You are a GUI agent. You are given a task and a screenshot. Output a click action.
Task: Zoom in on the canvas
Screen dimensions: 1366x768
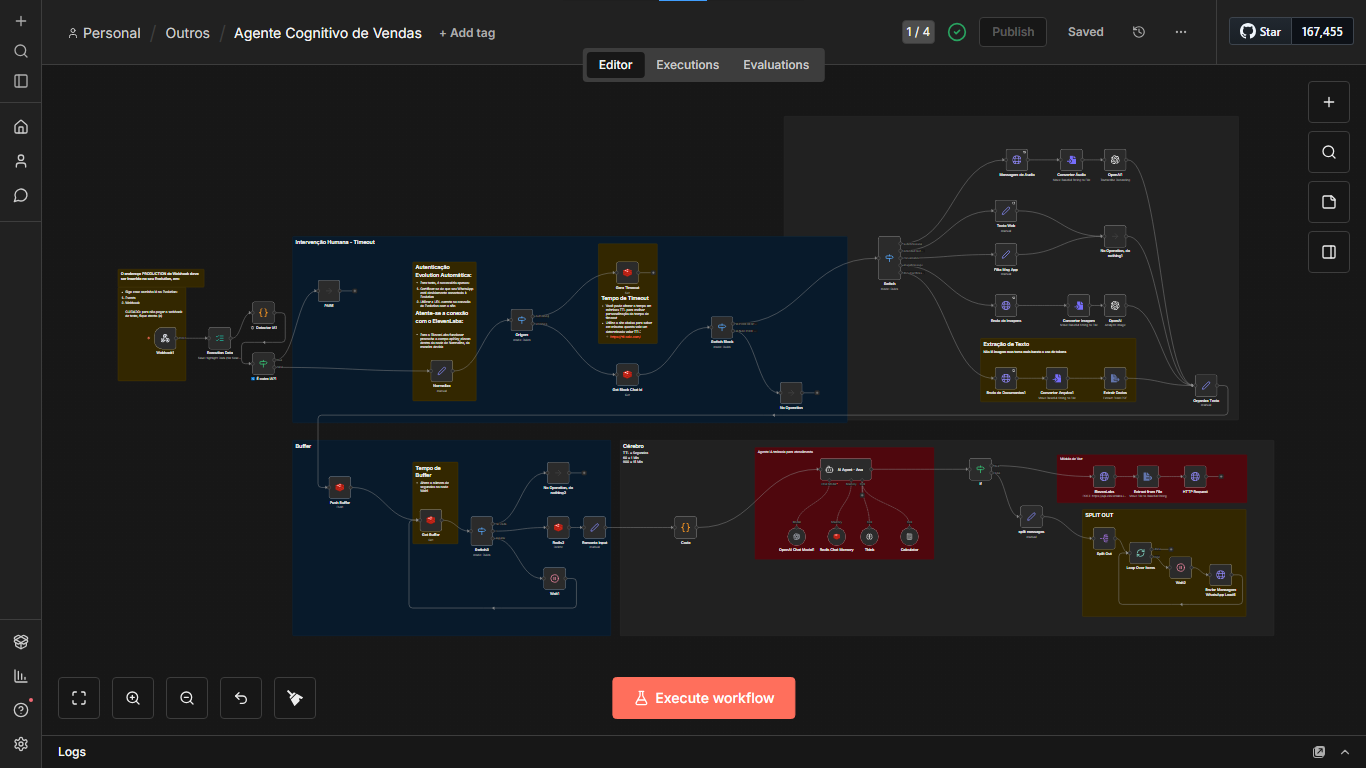click(133, 698)
